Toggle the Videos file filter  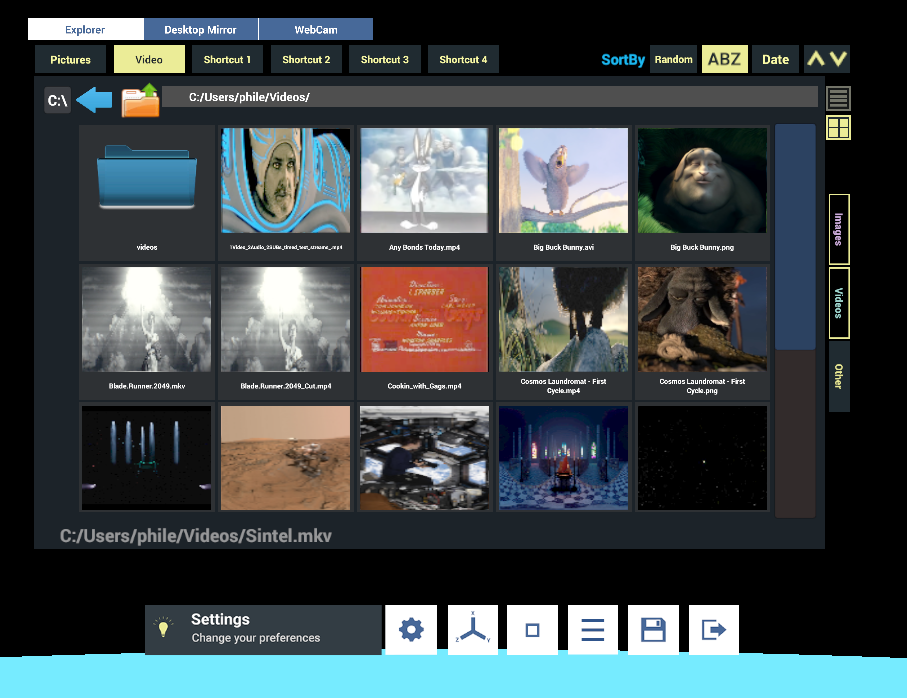click(839, 302)
